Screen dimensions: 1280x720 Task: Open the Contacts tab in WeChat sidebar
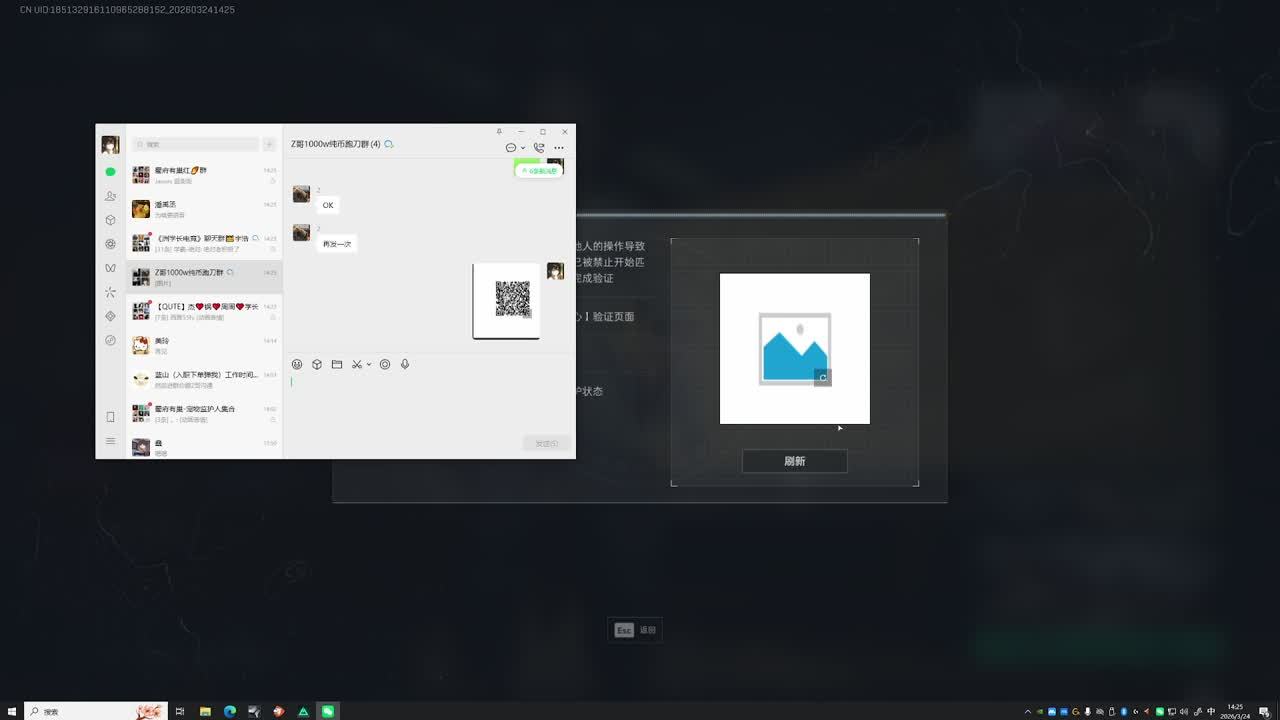pos(110,196)
